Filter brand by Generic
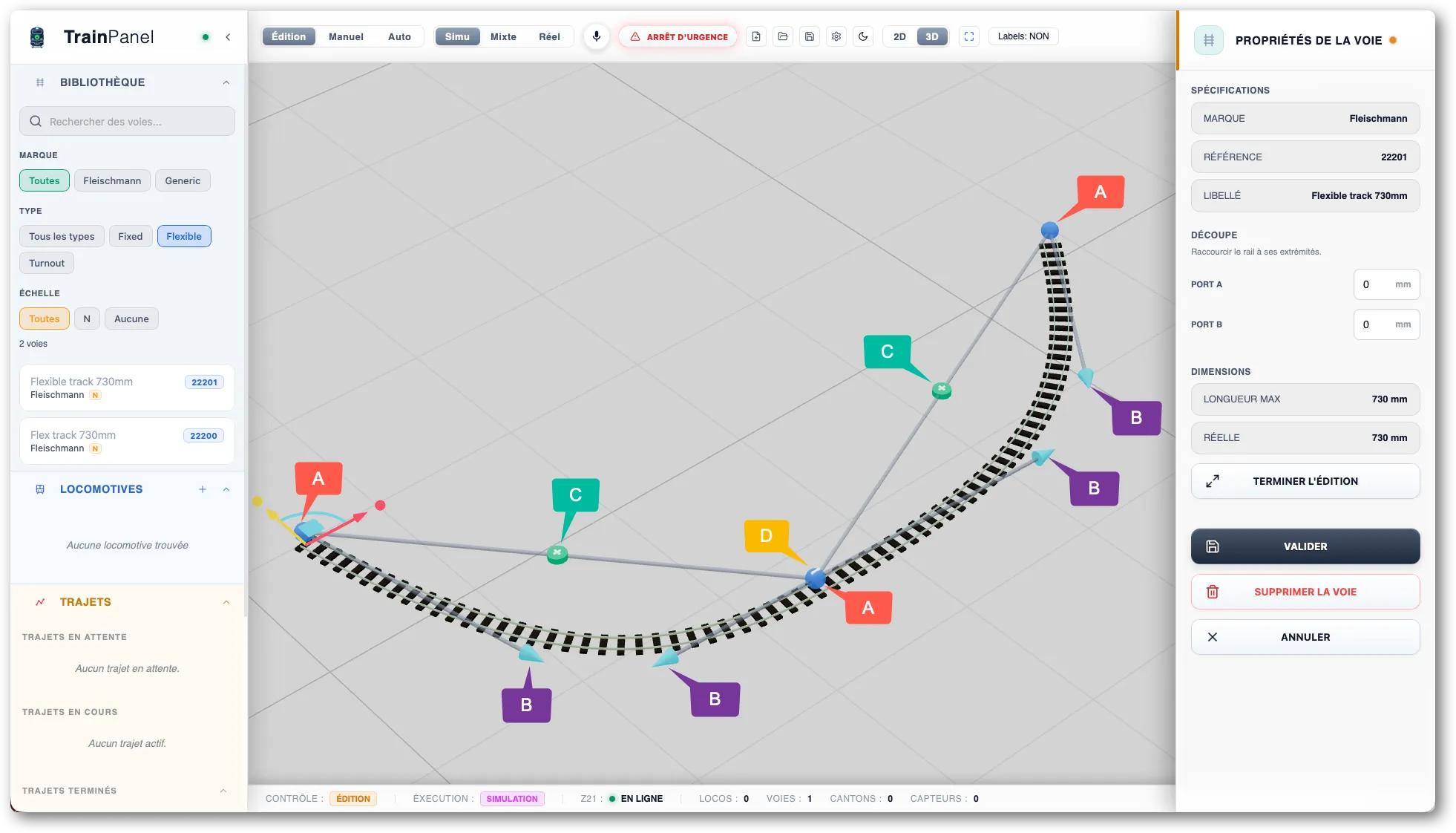 click(x=183, y=180)
